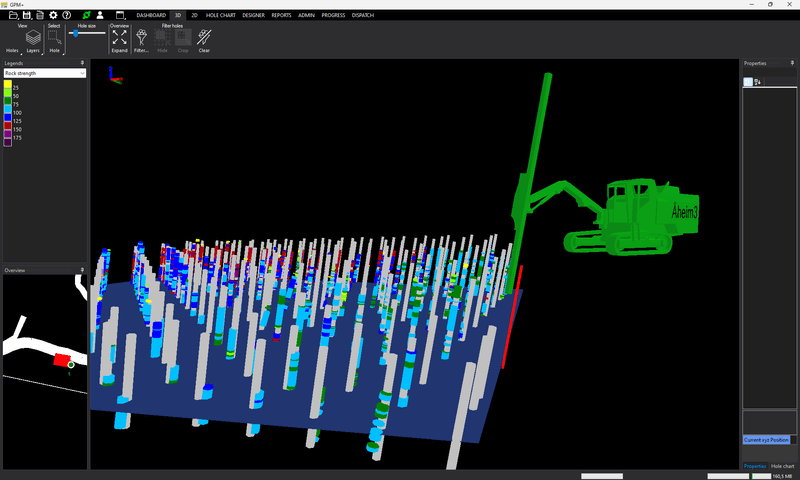The width and height of the screenshot is (800, 480).
Task: Open the Filter holes funnel tool
Action: tap(141, 41)
